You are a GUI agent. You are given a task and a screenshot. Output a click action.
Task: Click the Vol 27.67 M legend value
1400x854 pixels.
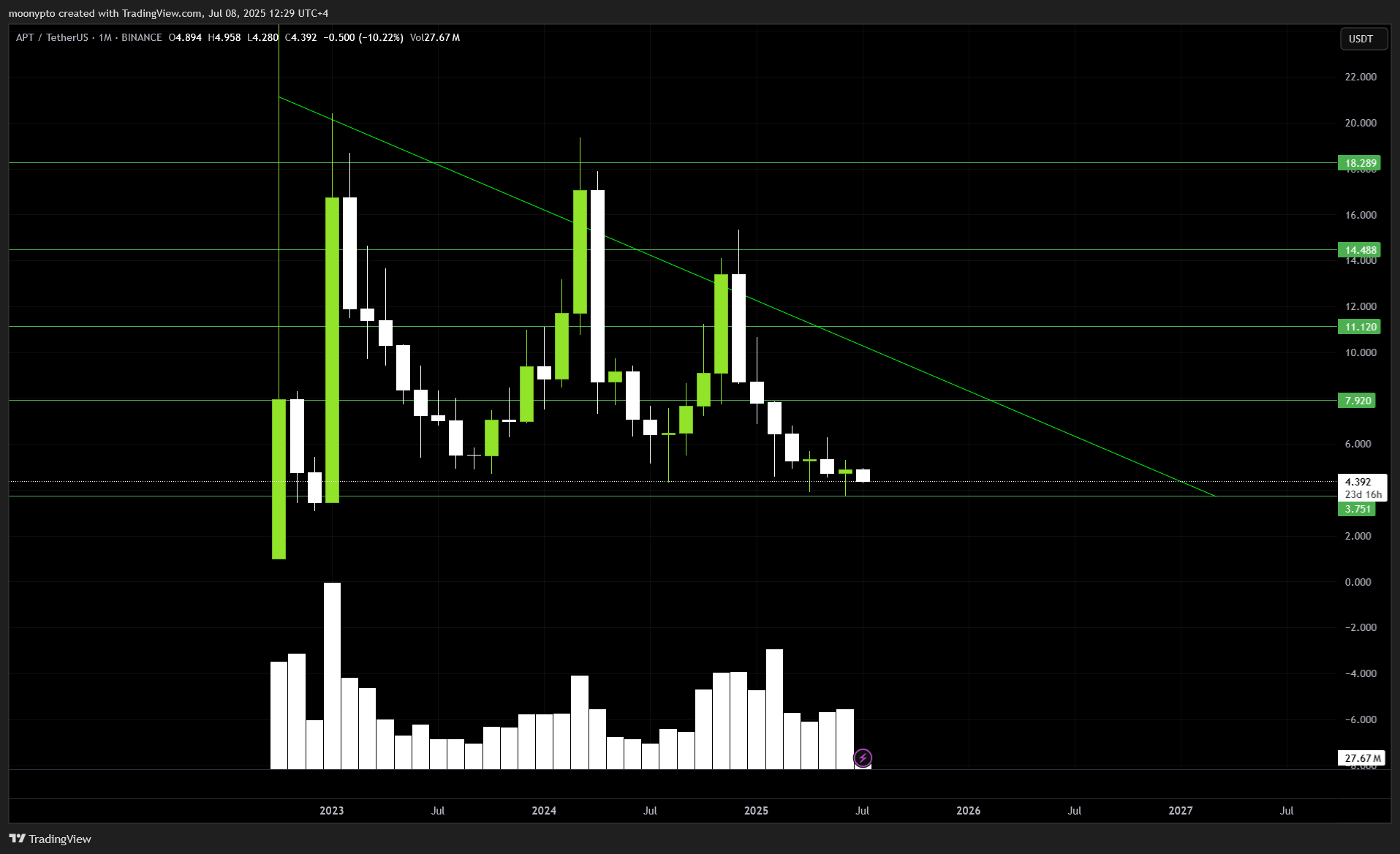pyautogui.click(x=435, y=37)
